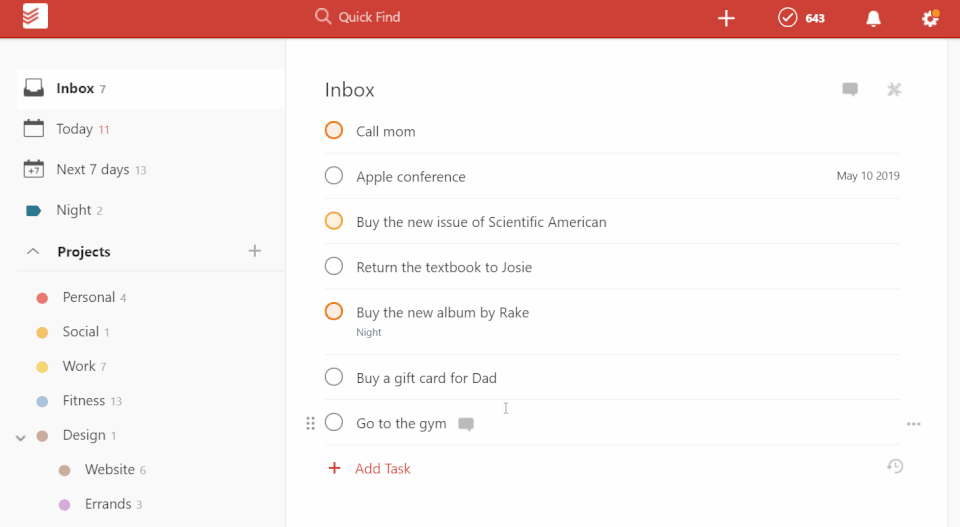
Task: Select the Personal project red dot
Action: [42, 298]
